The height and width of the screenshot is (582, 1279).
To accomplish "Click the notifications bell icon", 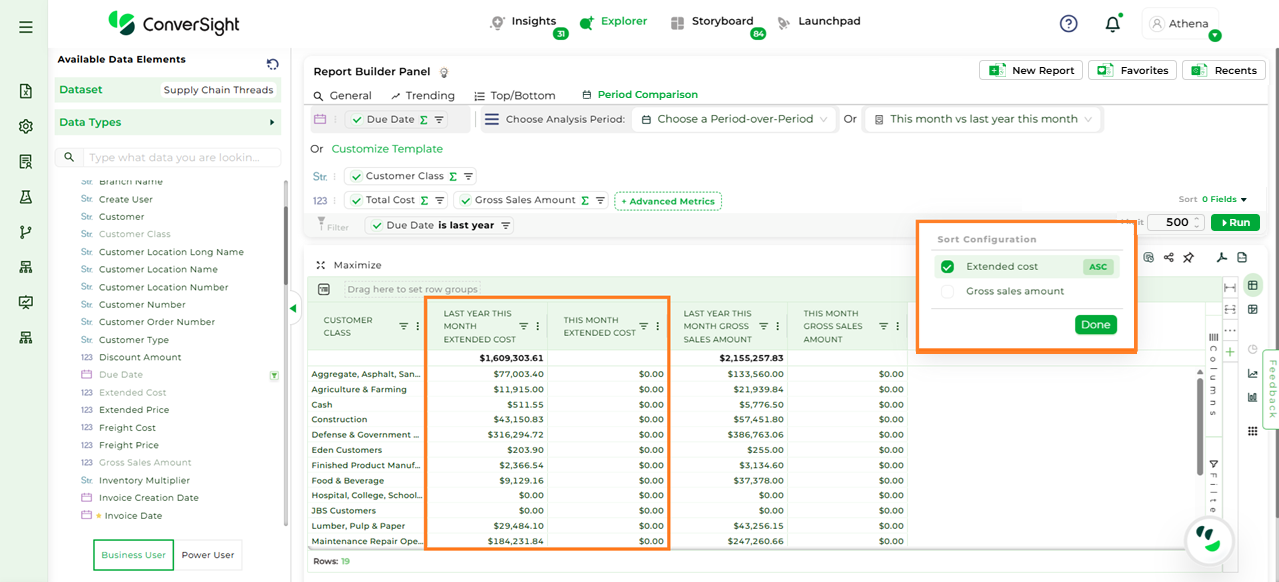I will (1112, 24).
